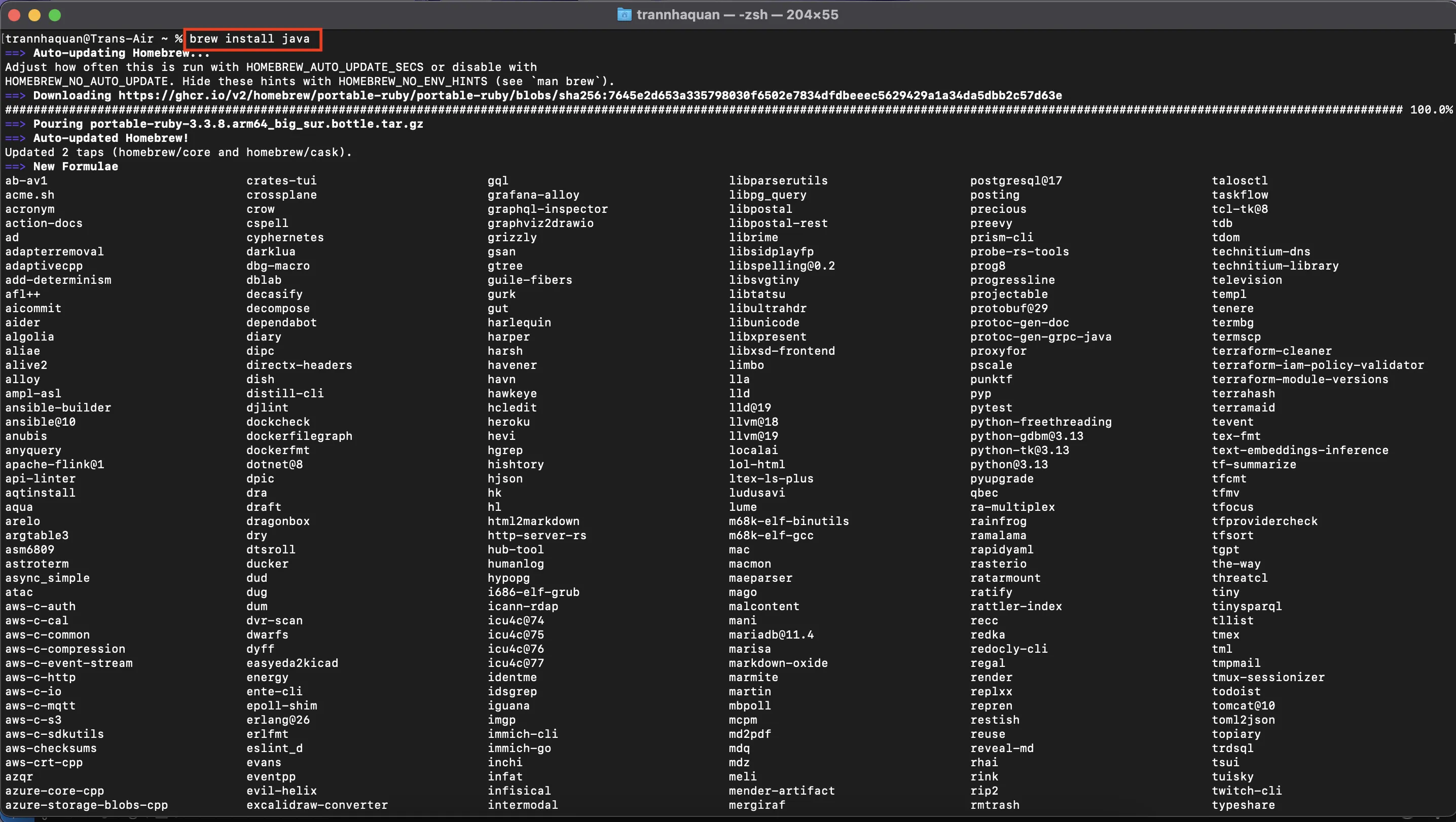Viewport: 1456px width, 822px height.
Task: Click the New Formulae heading
Action: (x=75, y=167)
